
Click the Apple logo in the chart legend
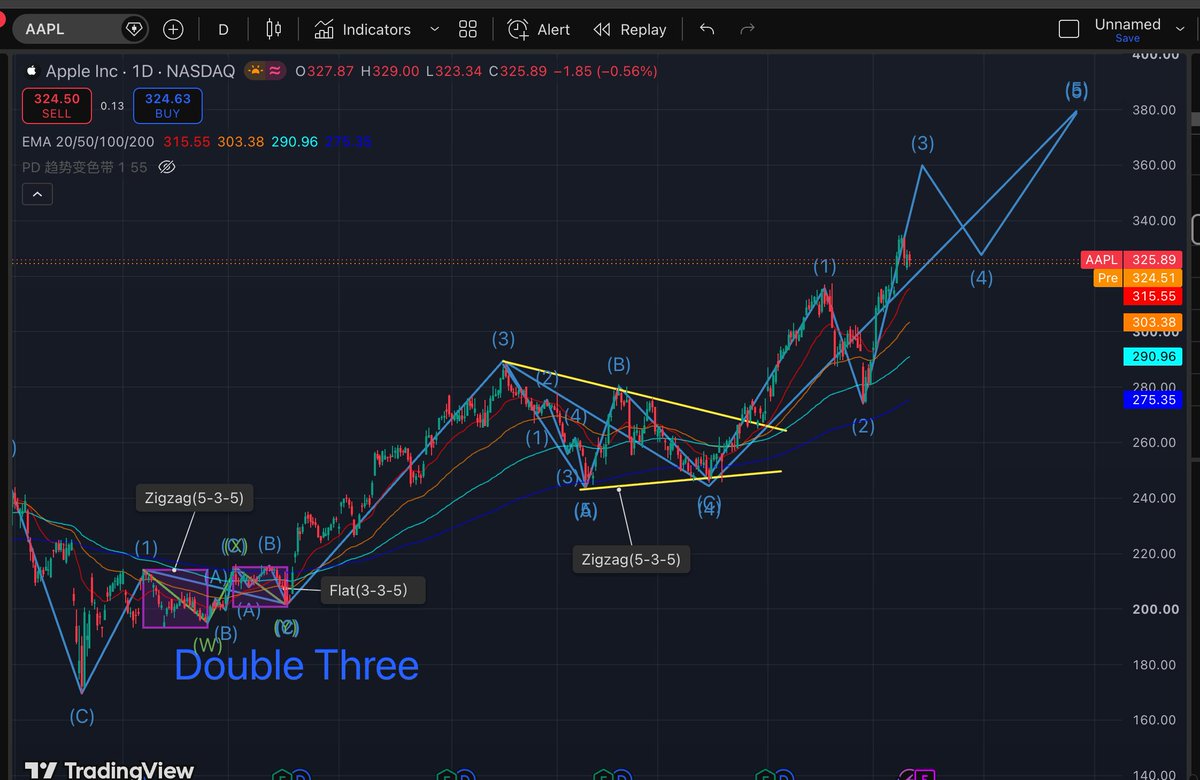tap(31, 71)
